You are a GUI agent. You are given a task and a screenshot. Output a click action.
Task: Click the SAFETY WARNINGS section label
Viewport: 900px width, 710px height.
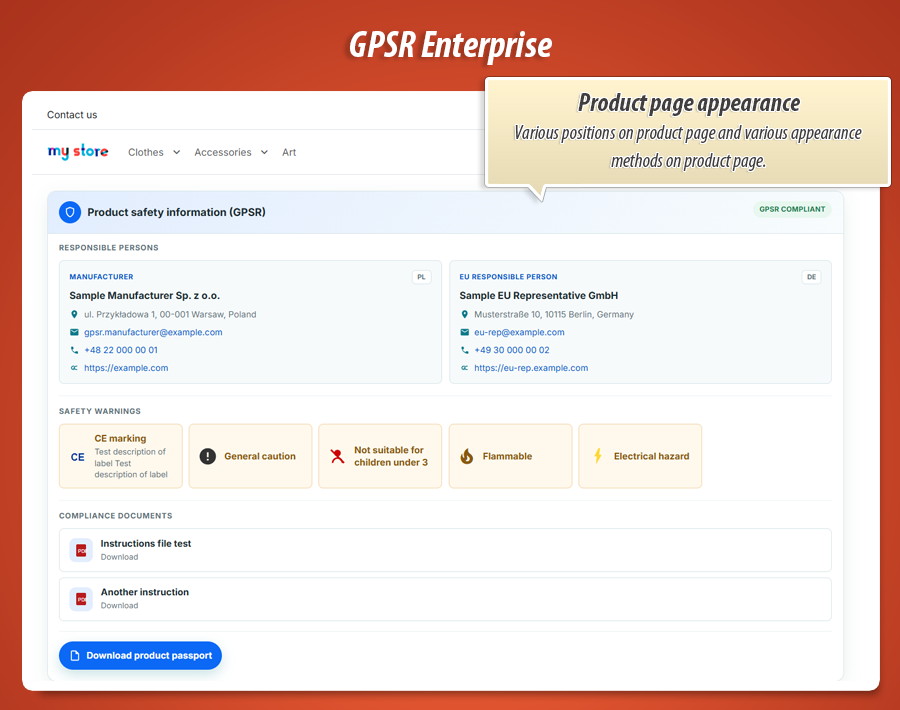100,412
